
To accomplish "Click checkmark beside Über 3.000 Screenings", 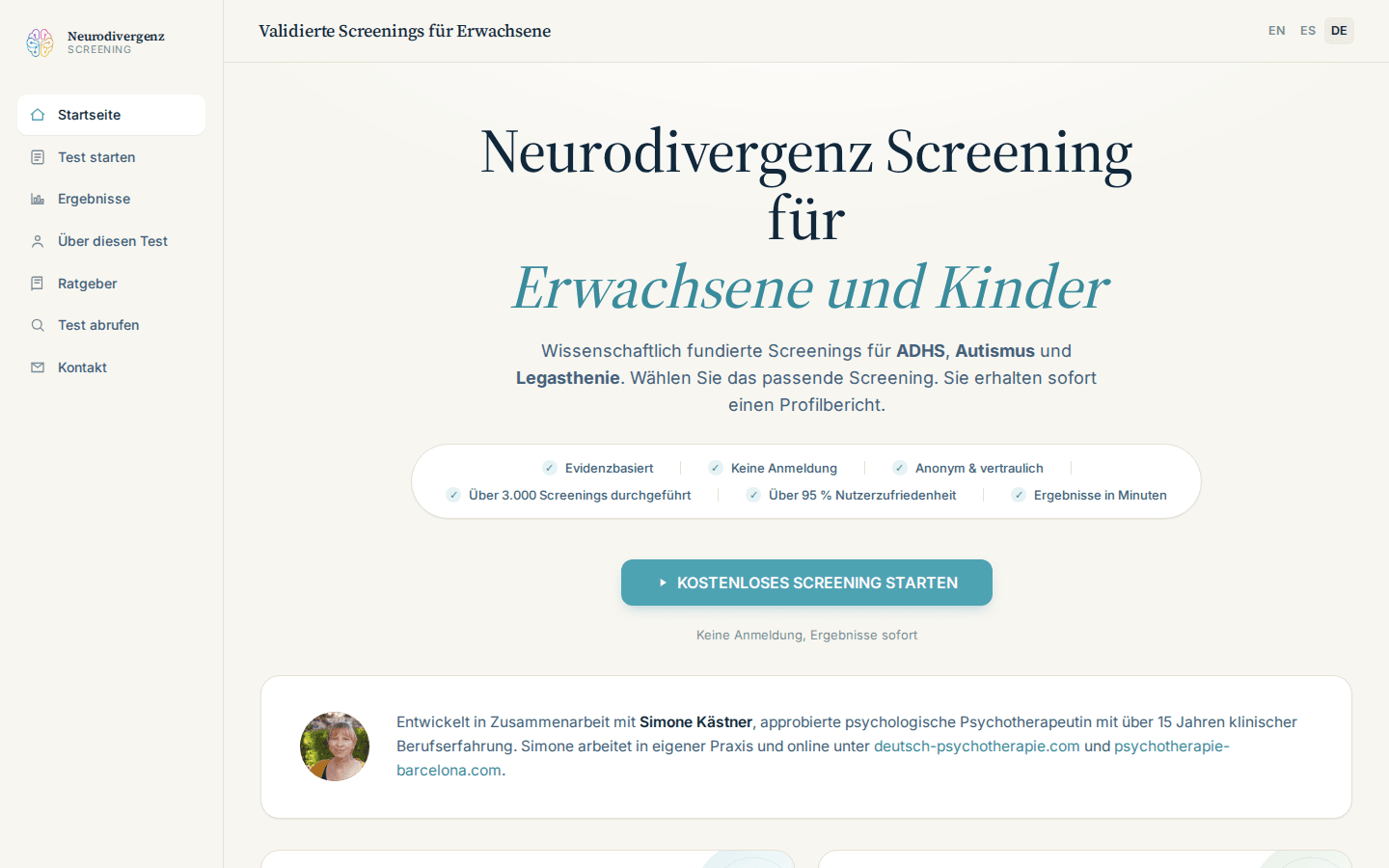I will 453,495.
